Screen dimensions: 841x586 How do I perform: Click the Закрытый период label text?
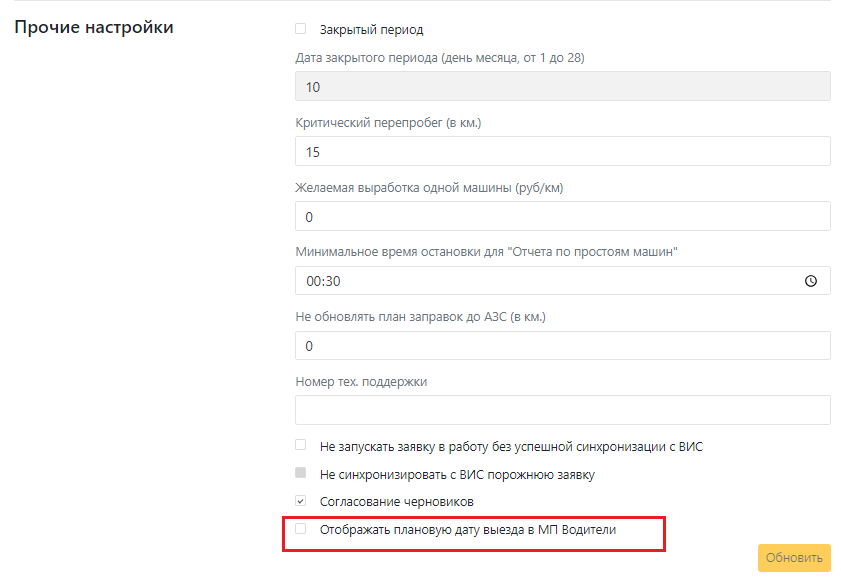coord(372,29)
